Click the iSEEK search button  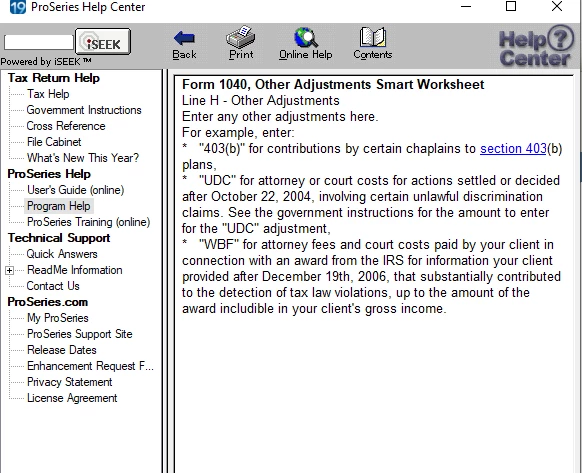tap(103, 42)
